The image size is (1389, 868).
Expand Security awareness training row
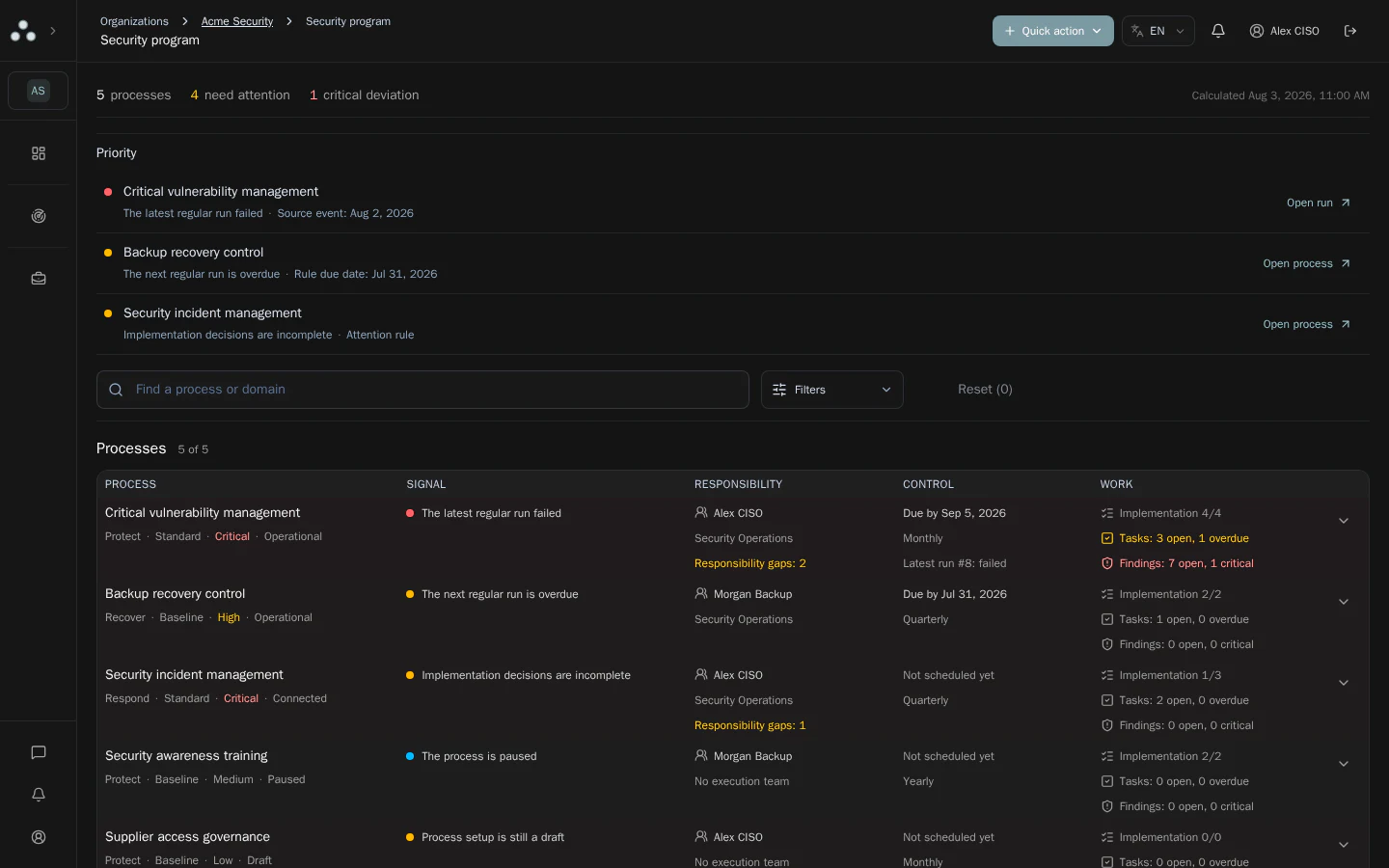[1344, 764]
